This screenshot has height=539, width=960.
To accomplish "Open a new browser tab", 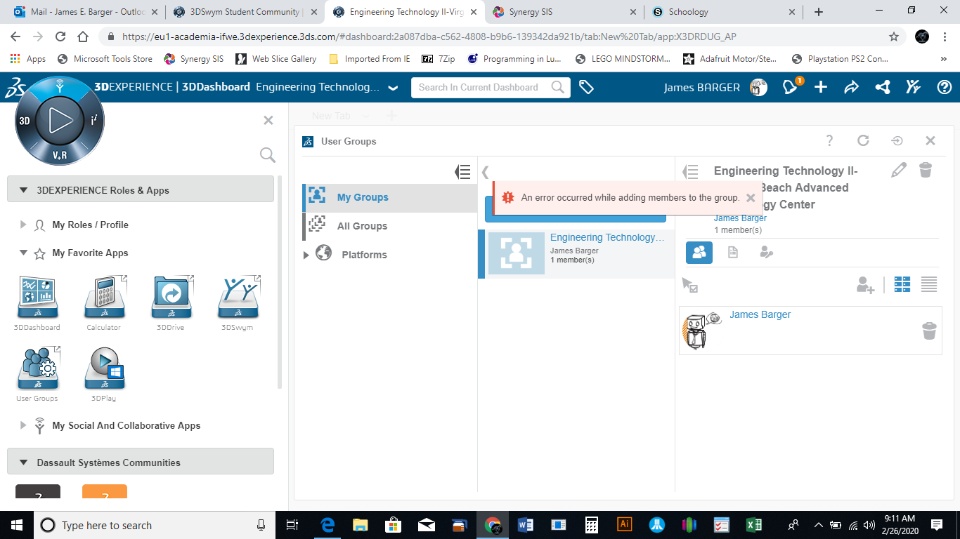I will click(819, 12).
